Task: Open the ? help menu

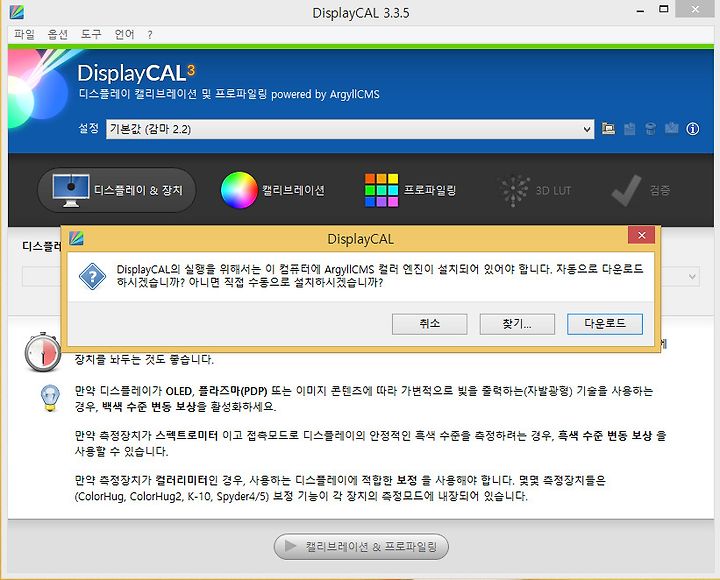Action: (150, 35)
